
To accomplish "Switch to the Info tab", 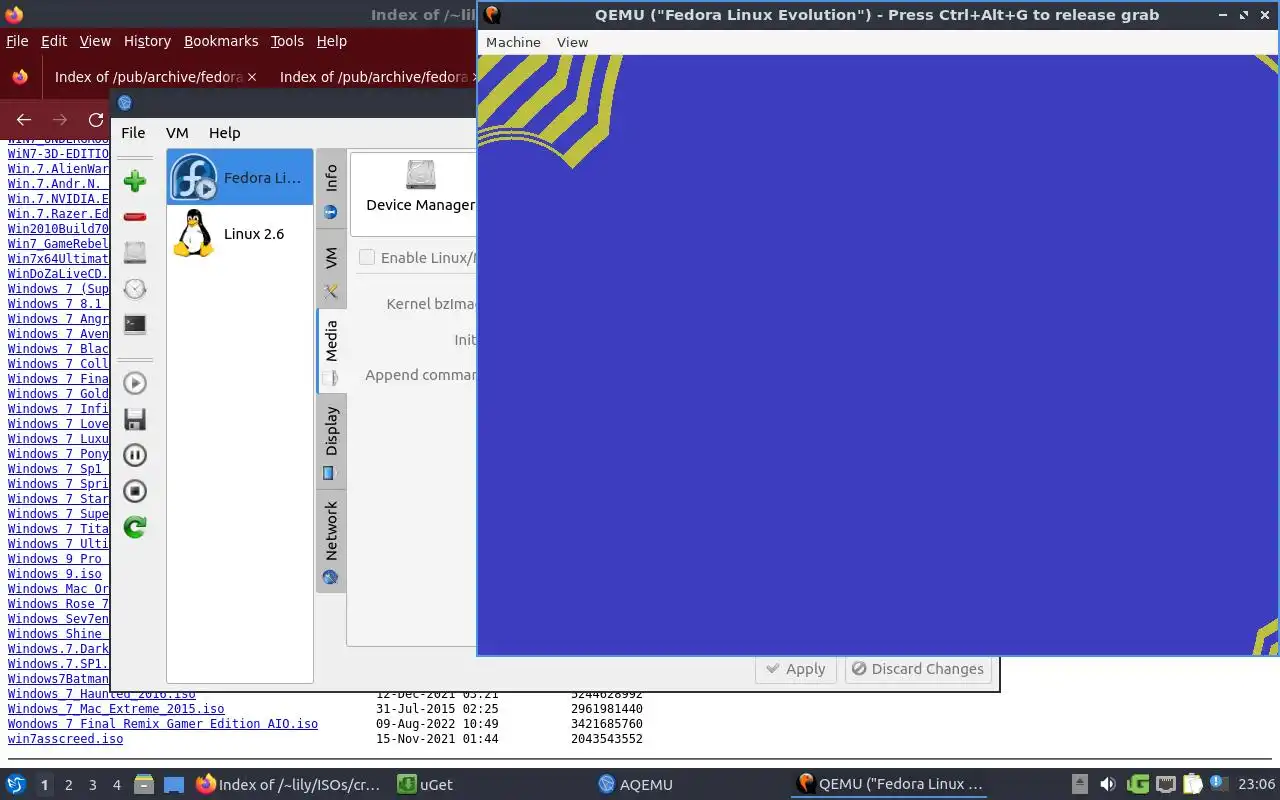I will (331, 190).
